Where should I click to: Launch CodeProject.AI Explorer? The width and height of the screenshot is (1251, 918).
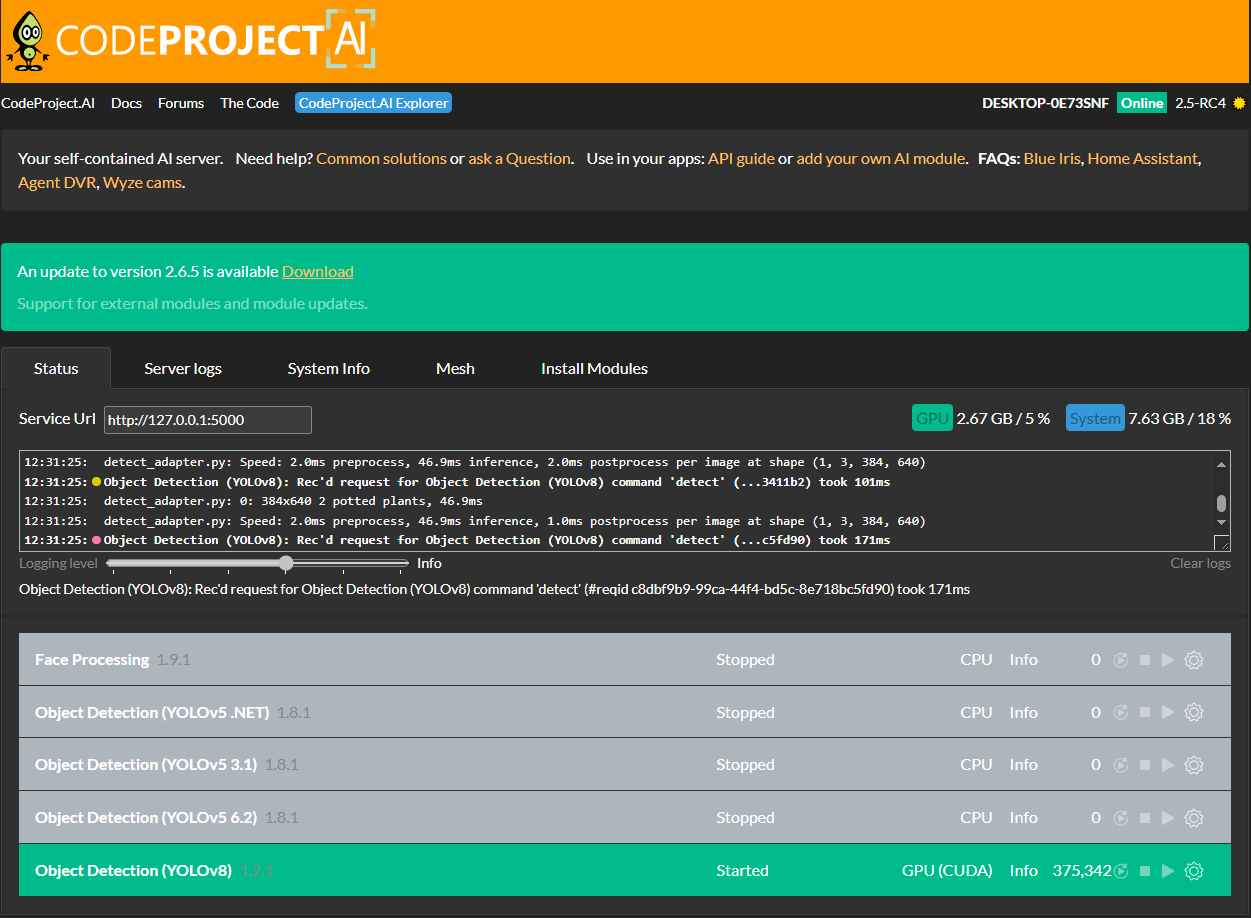[373, 103]
